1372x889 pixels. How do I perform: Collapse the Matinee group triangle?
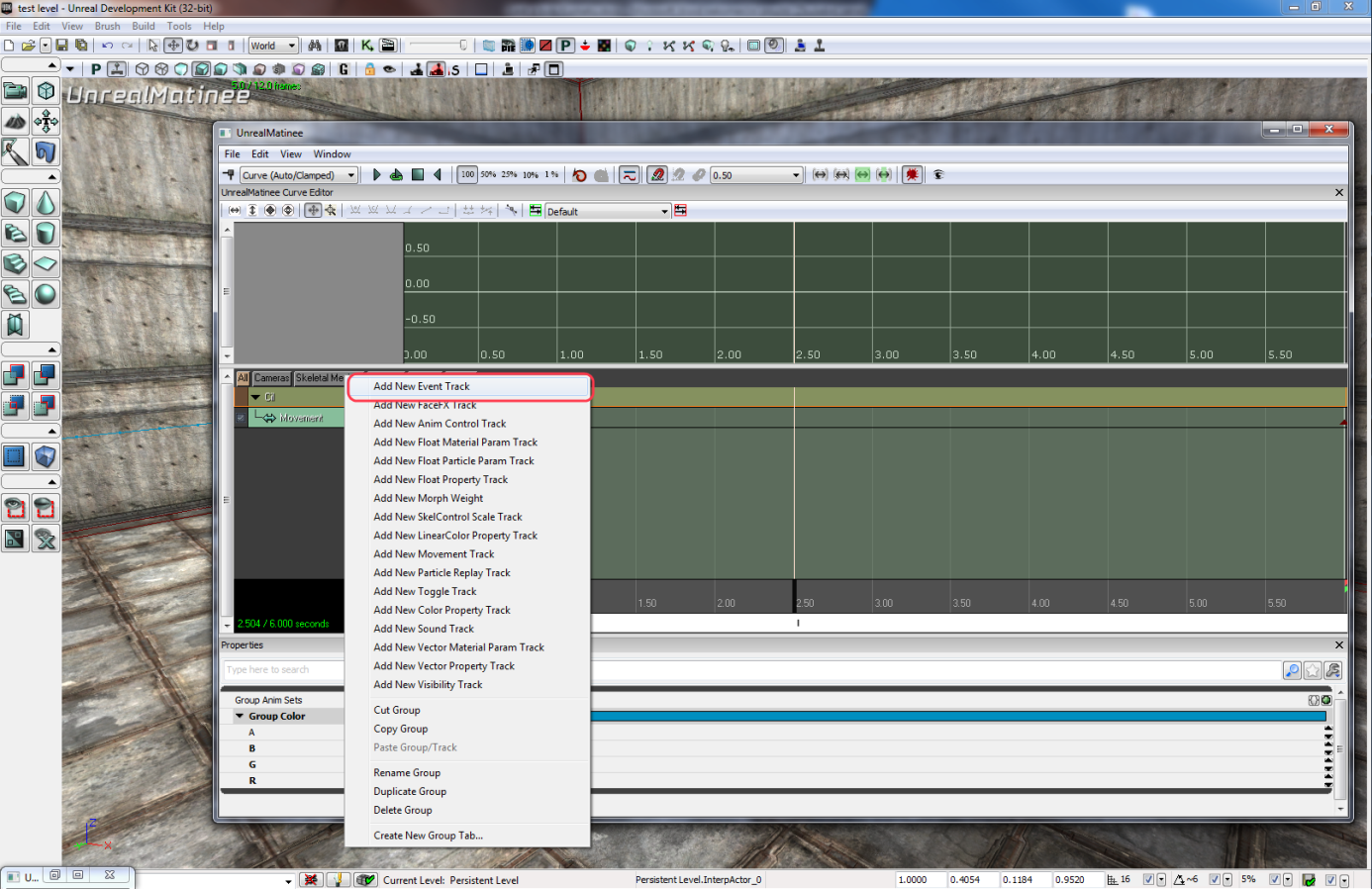coord(255,397)
